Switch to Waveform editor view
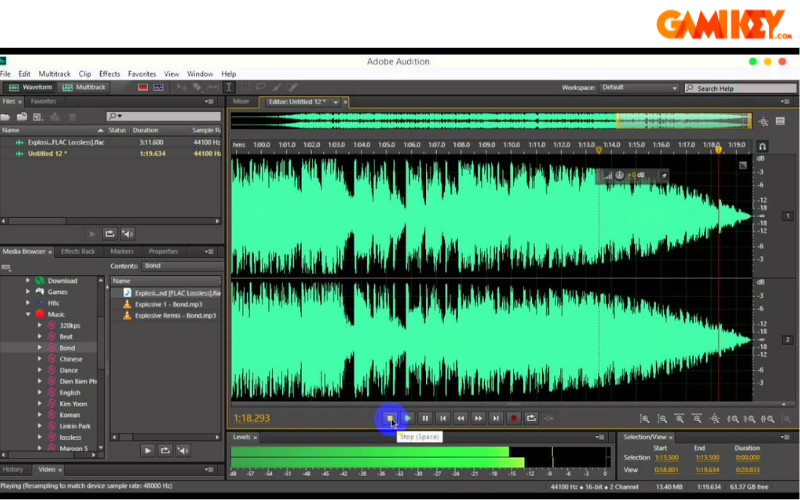The width and height of the screenshot is (800, 500). pyautogui.click(x=31, y=87)
